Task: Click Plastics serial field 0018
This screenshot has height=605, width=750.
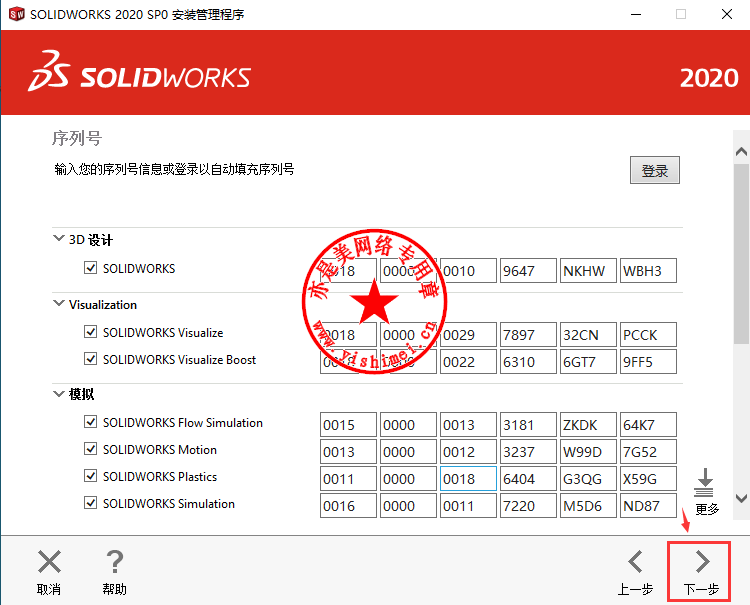Action: pyautogui.click(x=468, y=479)
